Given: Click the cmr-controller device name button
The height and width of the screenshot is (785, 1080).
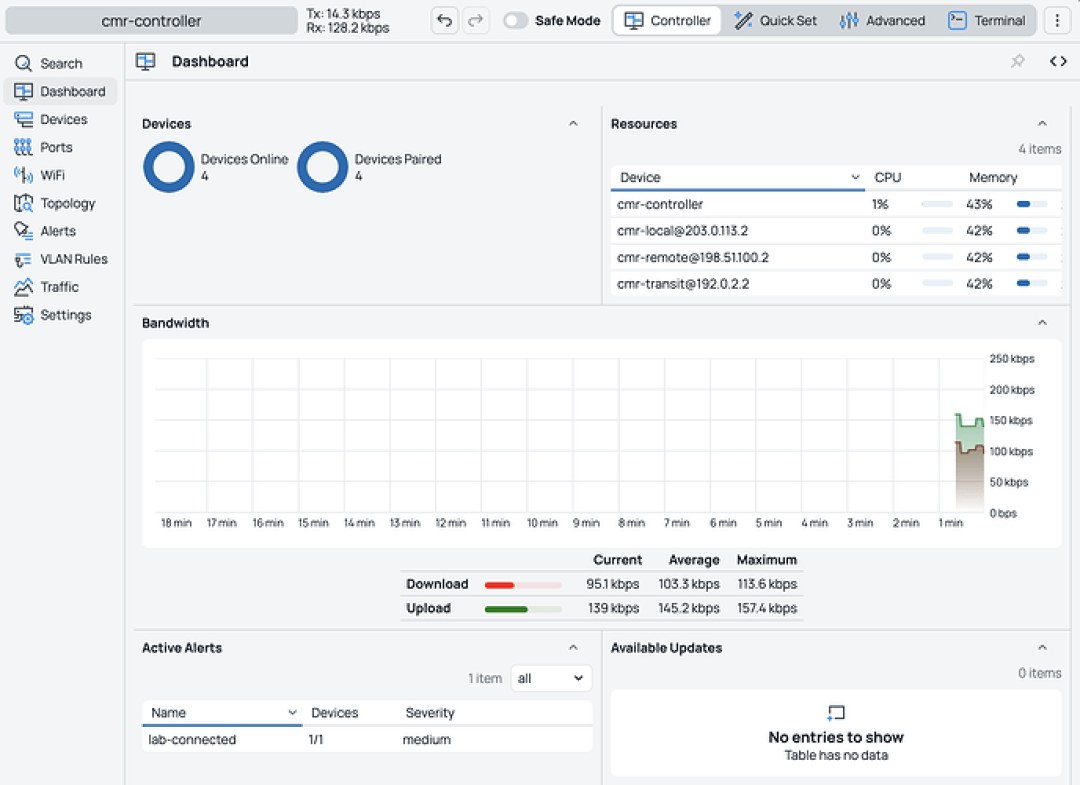Looking at the screenshot, I should pos(152,21).
